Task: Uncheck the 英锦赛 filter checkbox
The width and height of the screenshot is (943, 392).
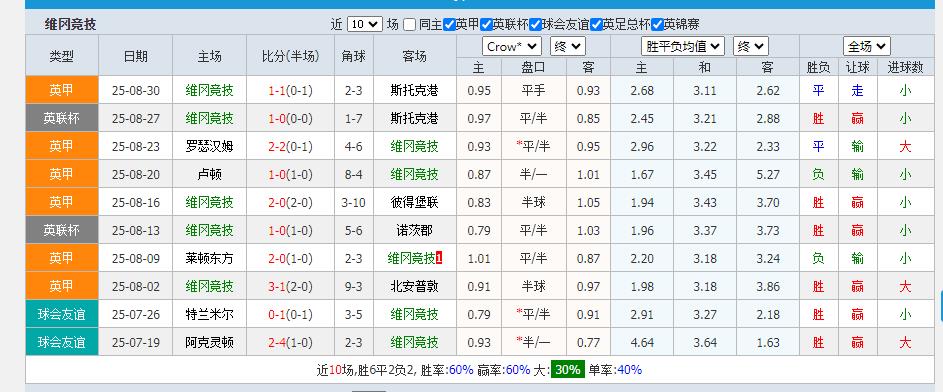Action: pyautogui.click(x=657, y=25)
